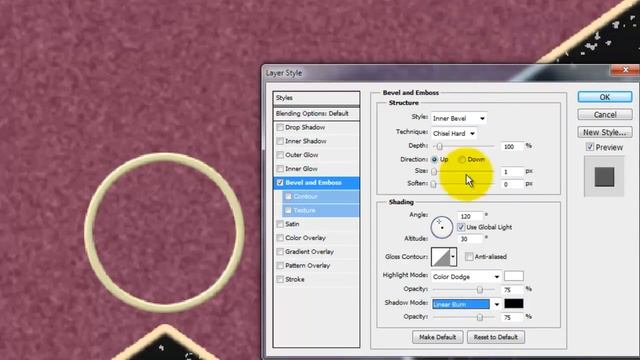
Task: Click the Reset to Default button
Action: pyautogui.click(x=496, y=337)
